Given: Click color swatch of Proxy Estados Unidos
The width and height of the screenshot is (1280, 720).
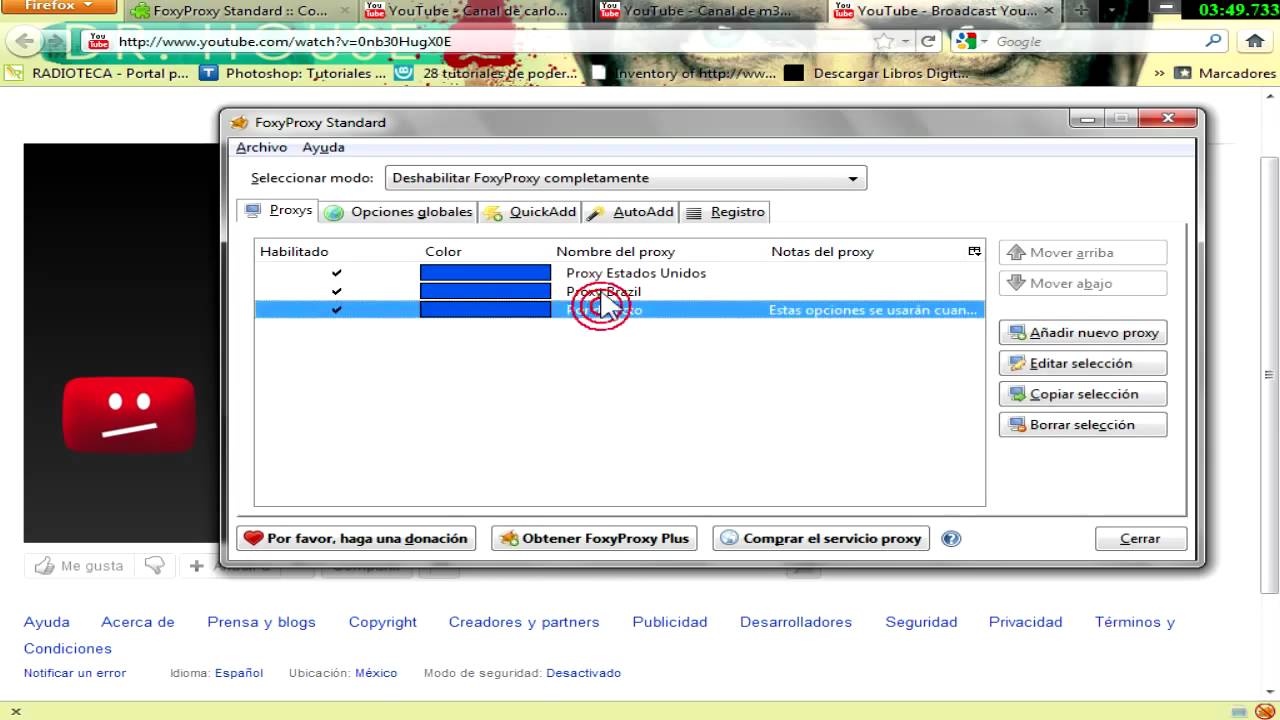Looking at the screenshot, I should tap(485, 273).
